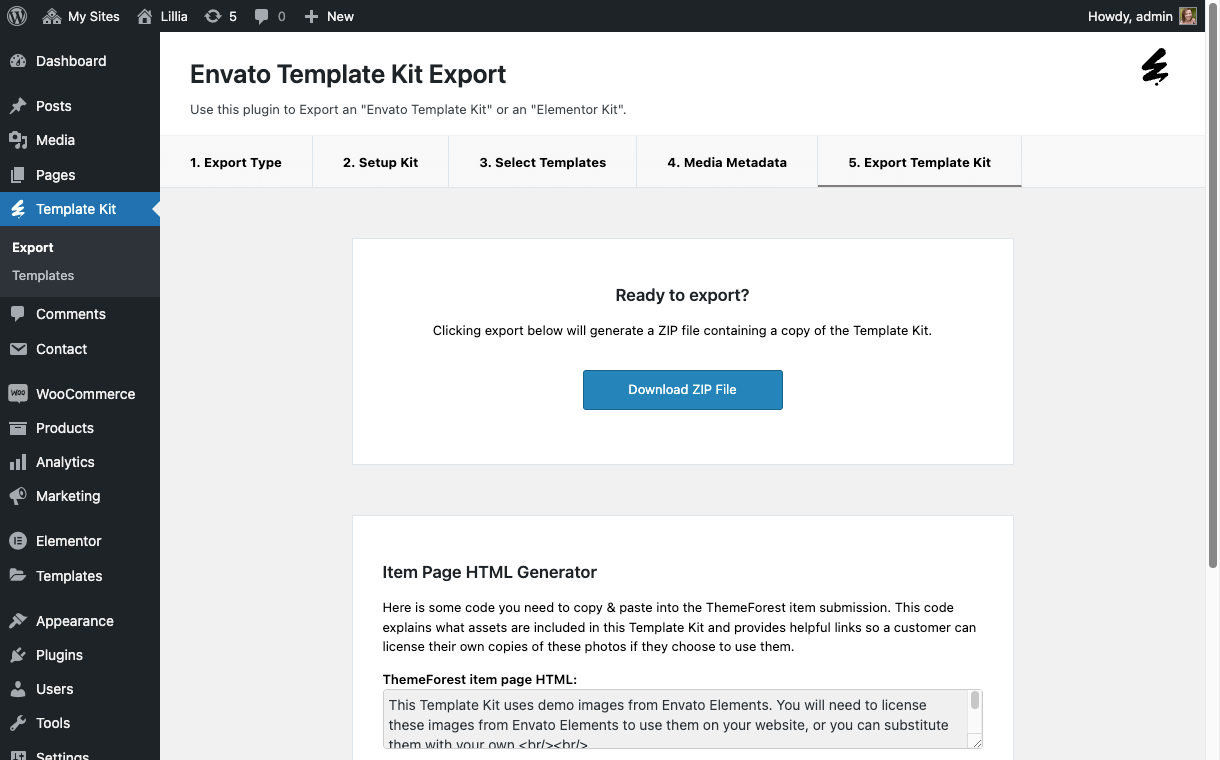Click the Users person icon

coord(18,689)
